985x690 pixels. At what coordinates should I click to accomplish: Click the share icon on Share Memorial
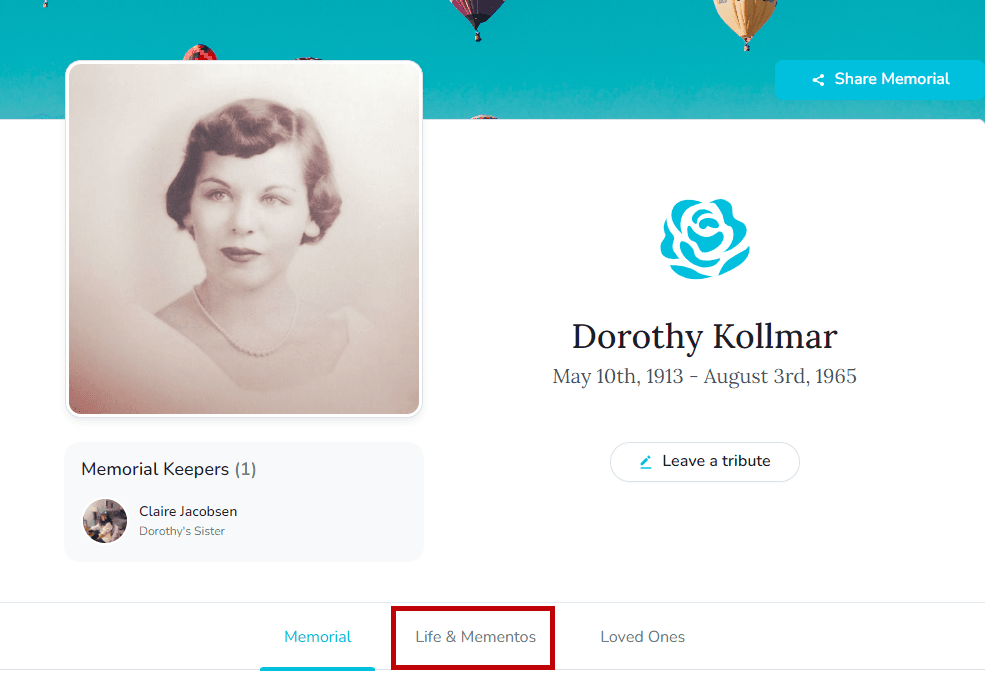click(x=818, y=80)
